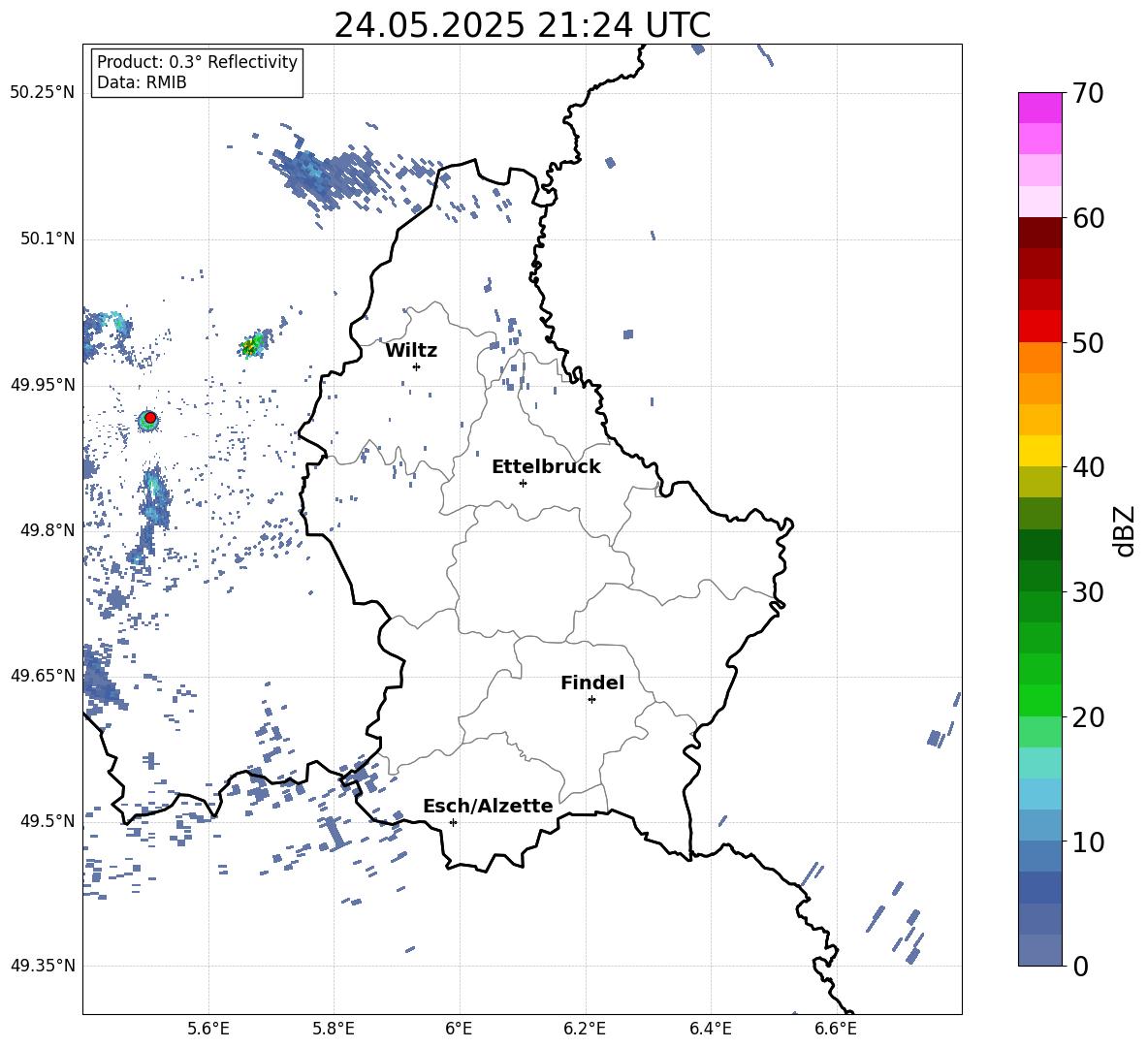Image resolution: width=1148 pixels, height=1048 pixels.
Task: Click the 6.6°E longitude label
Action: [836, 1029]
